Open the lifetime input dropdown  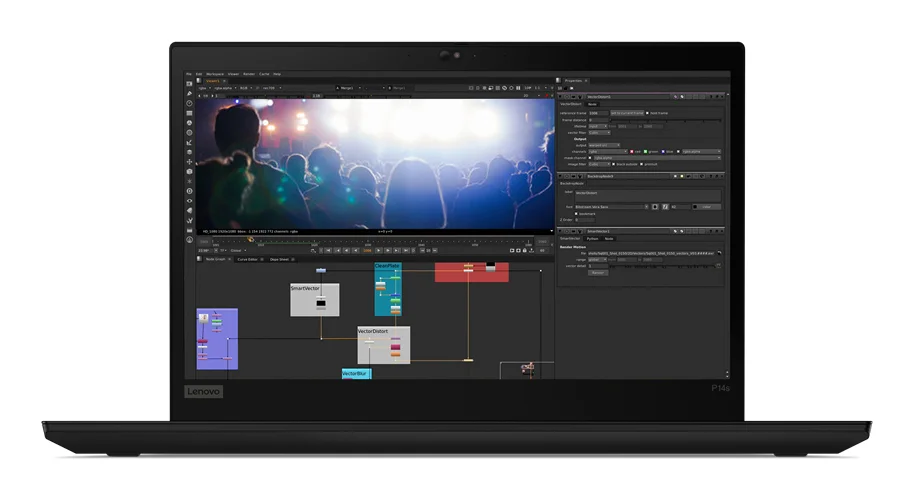click(x=598, y=126)
